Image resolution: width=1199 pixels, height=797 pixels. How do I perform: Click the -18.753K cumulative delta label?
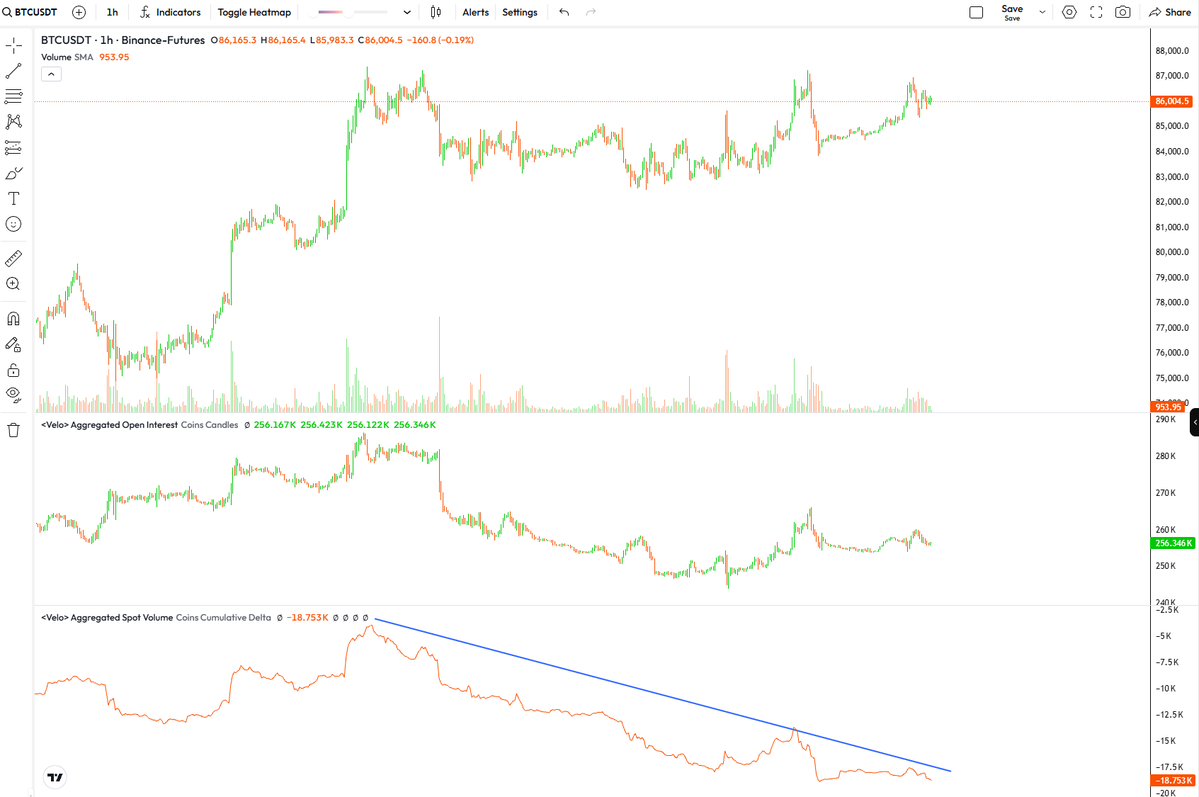(1173, 780)
